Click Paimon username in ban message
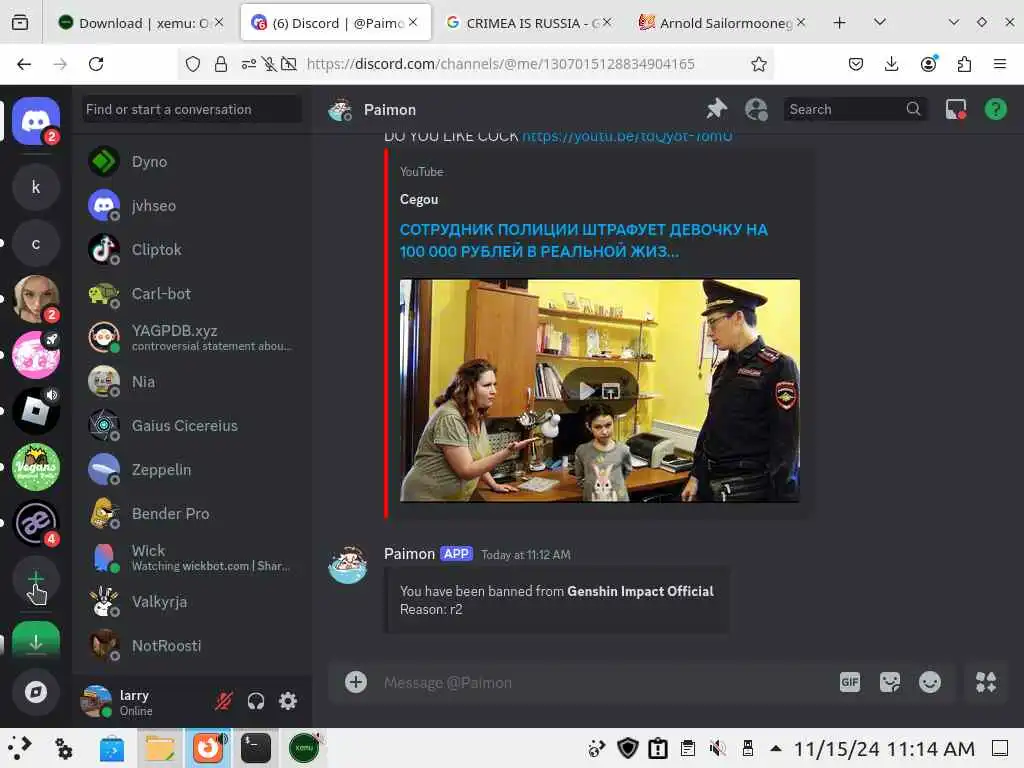This screenshot has height=768, width=1024. (409, 554)
